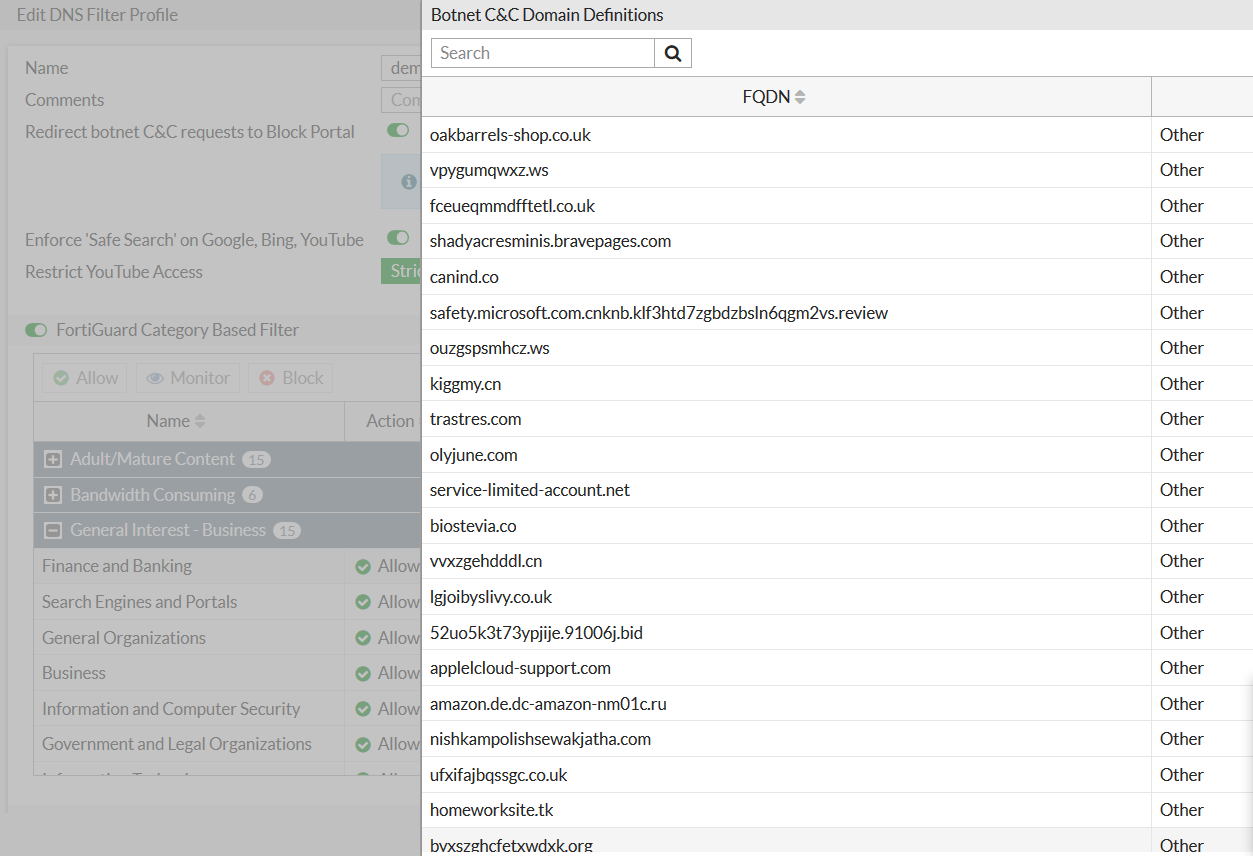The height and width of the screenshot is (856, 1253).
Task: Click the Monitor action button
Action: coord(187,377)
